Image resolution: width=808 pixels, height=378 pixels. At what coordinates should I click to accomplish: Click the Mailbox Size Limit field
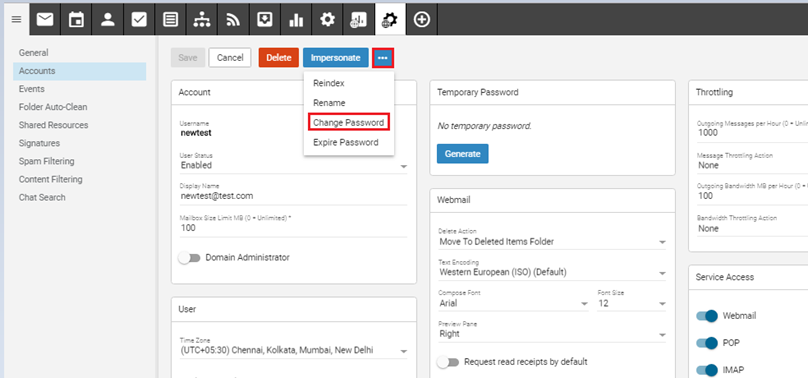tap(293, 228)
